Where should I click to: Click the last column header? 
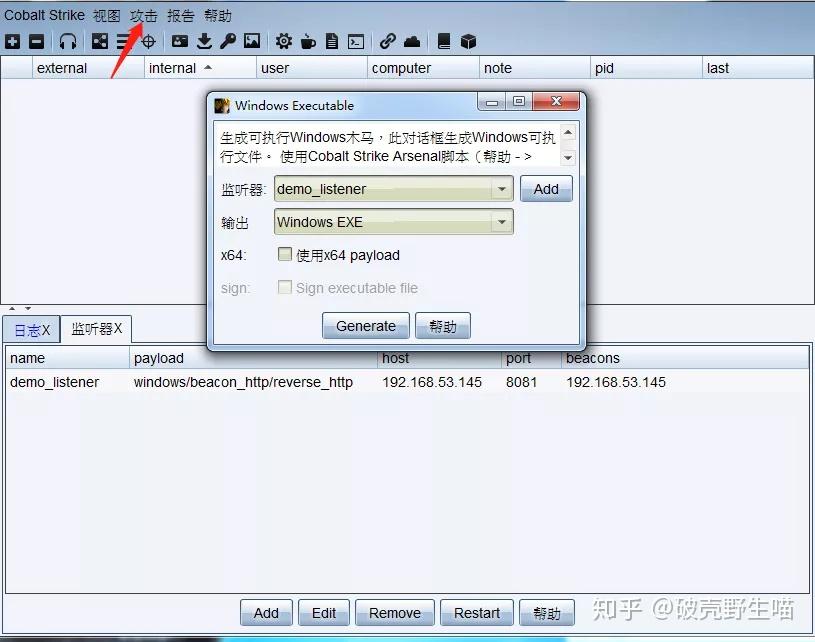[x=758, y=68]
